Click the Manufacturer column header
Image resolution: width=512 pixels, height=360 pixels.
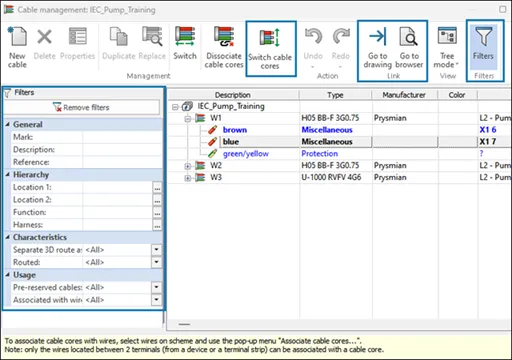404,95
